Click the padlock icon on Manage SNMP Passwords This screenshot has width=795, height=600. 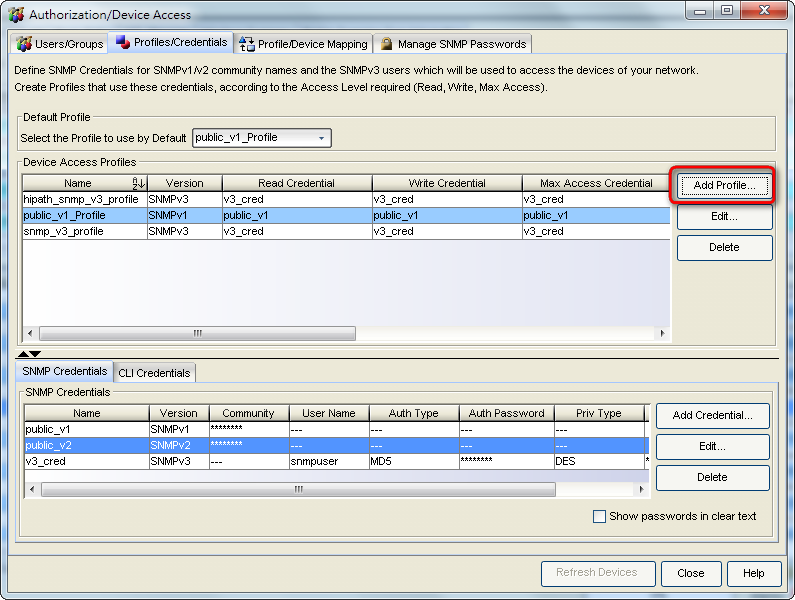pos(386,44)
